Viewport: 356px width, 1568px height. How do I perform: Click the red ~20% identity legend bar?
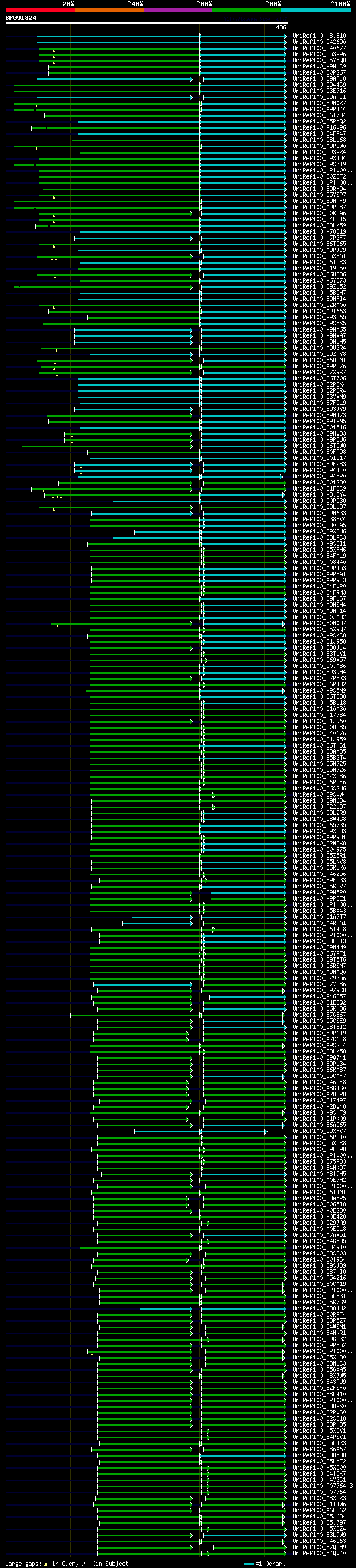tap(39, 10)
